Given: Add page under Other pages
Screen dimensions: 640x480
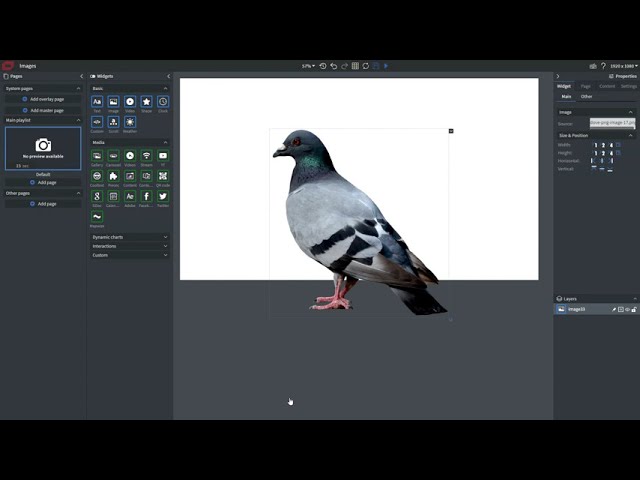Looking at the screenshot, I should pyautogui.click(x=43, y=204).
